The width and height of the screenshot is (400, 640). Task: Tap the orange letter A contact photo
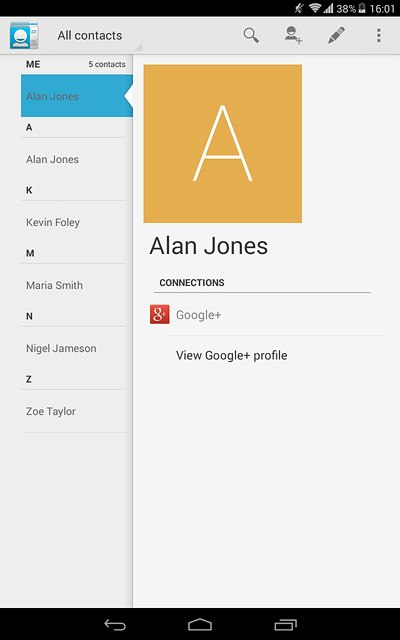pos(223,143)
